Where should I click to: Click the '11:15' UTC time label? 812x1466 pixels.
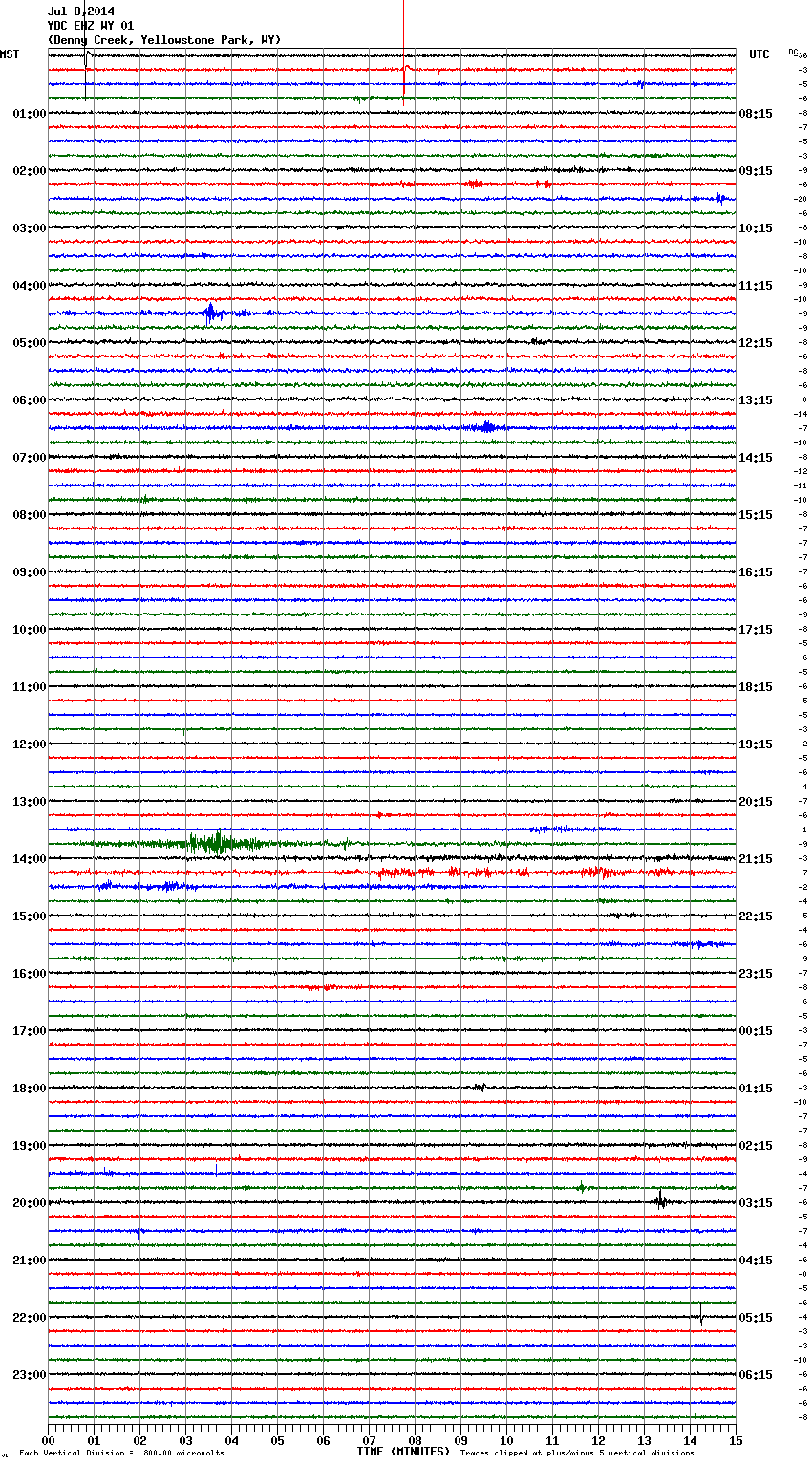click(x=756, y=286)
